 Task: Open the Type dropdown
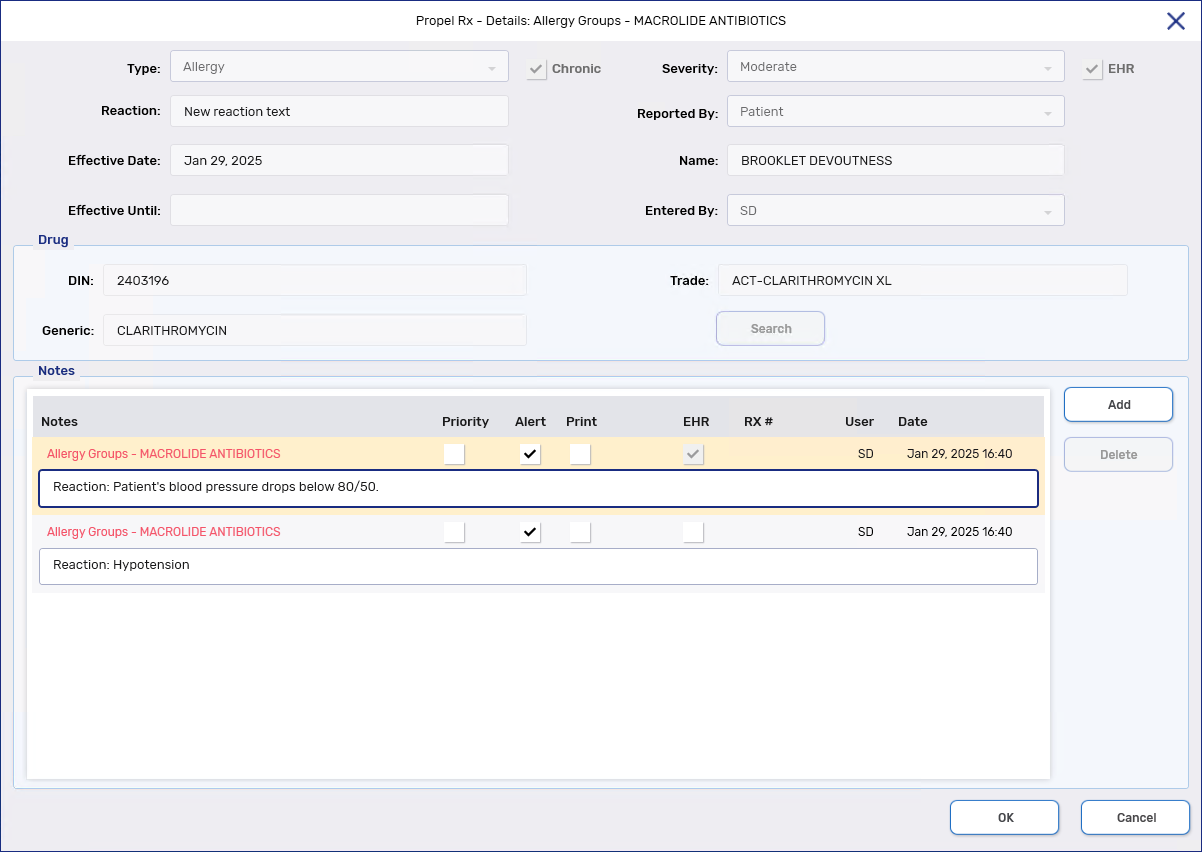coord(339,67)
